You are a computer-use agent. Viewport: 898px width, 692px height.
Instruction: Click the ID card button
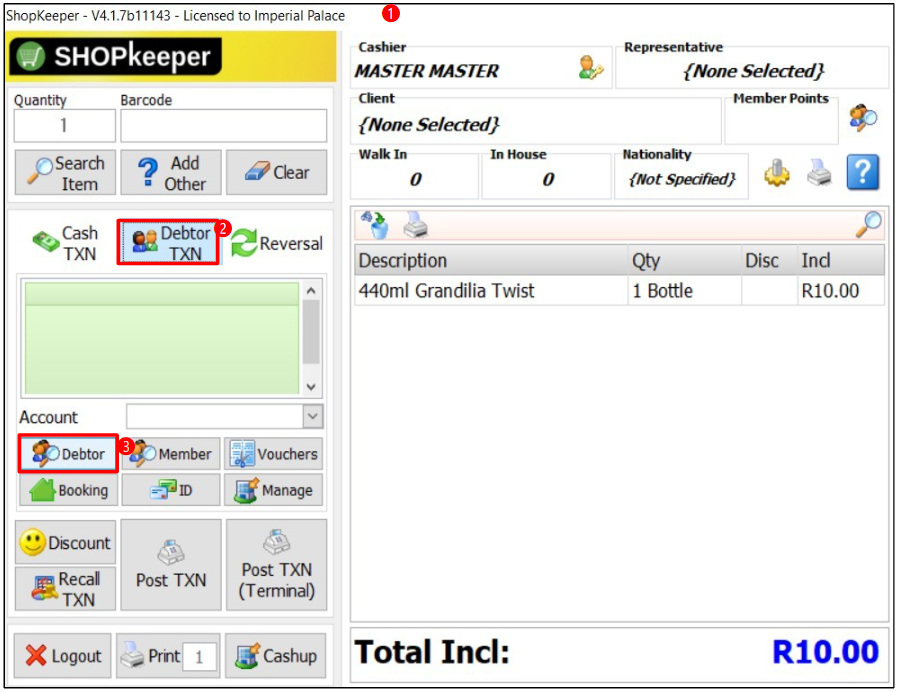(171, 490)
